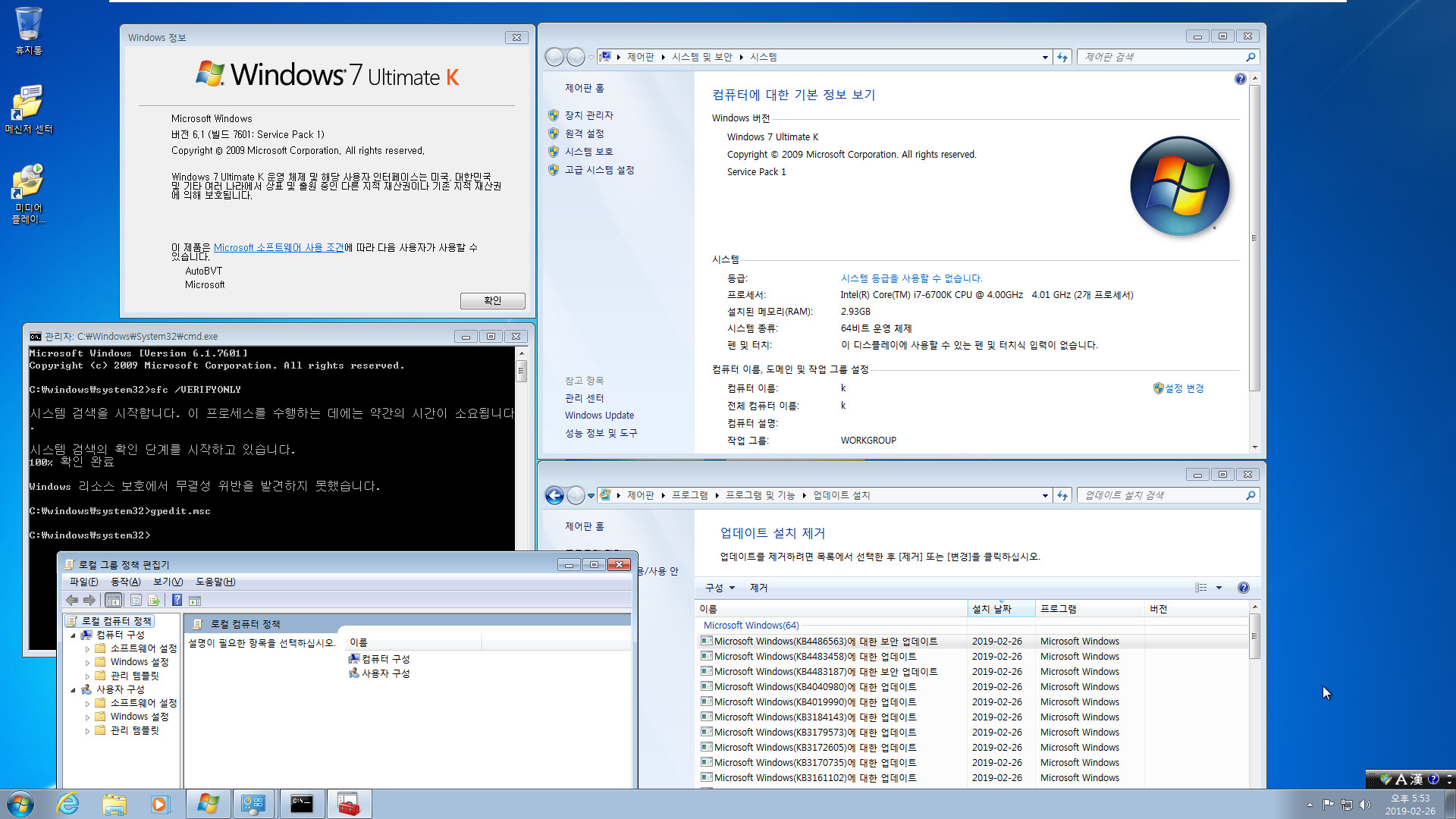Click 확인 button in Windows 정보 dialog
The width and height of the screenshot is (1456, 819).
coord(492,300)
